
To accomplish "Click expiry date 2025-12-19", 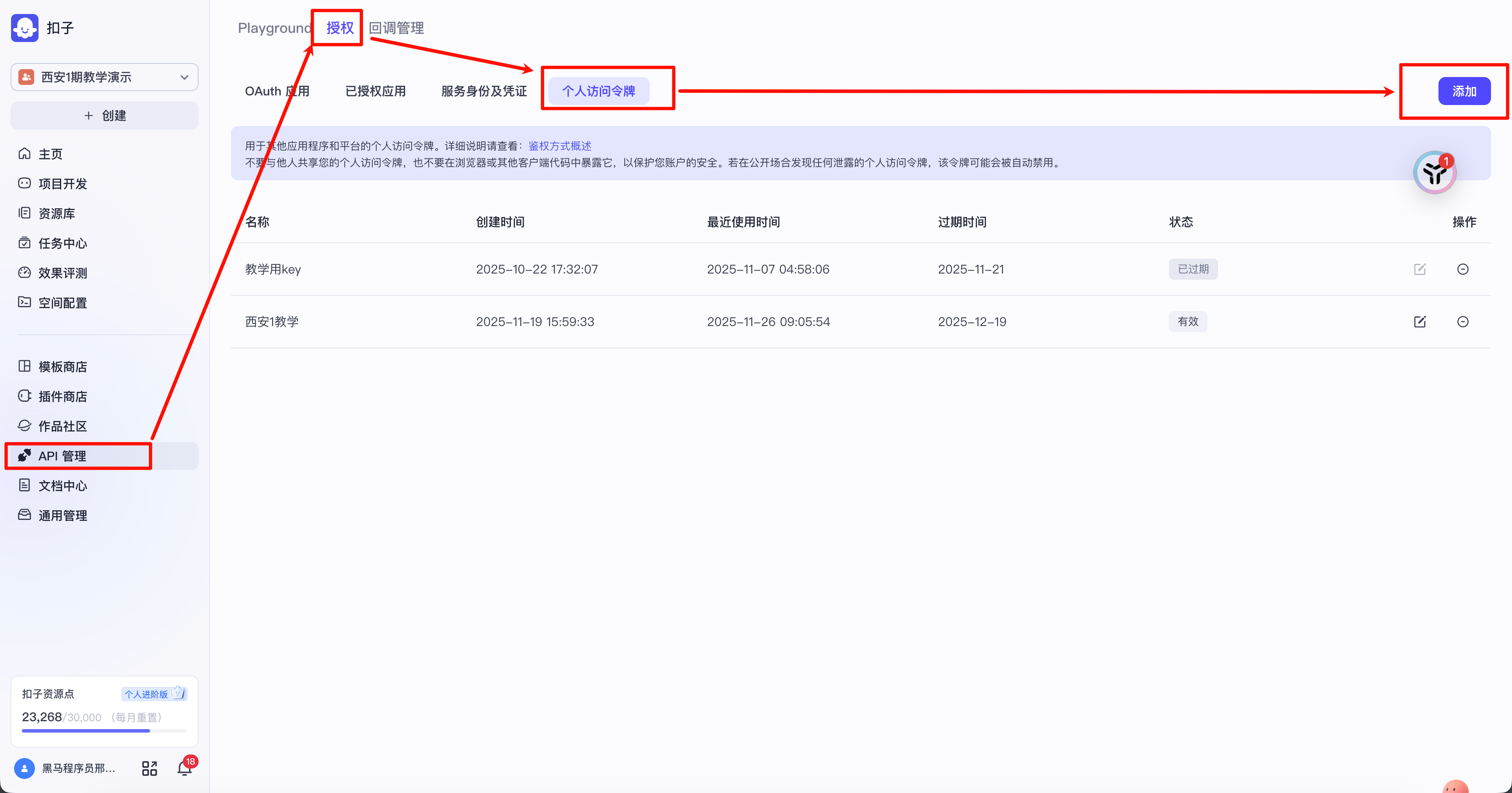I will coord(972,322).
